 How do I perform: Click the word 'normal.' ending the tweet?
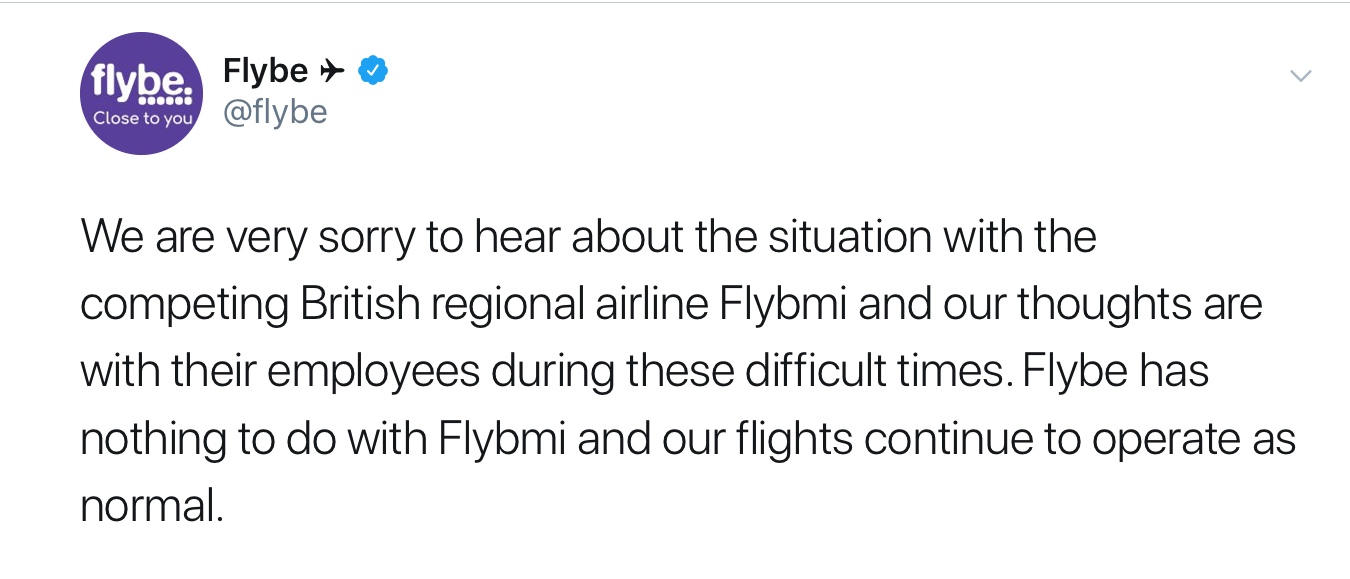[151, 506]
